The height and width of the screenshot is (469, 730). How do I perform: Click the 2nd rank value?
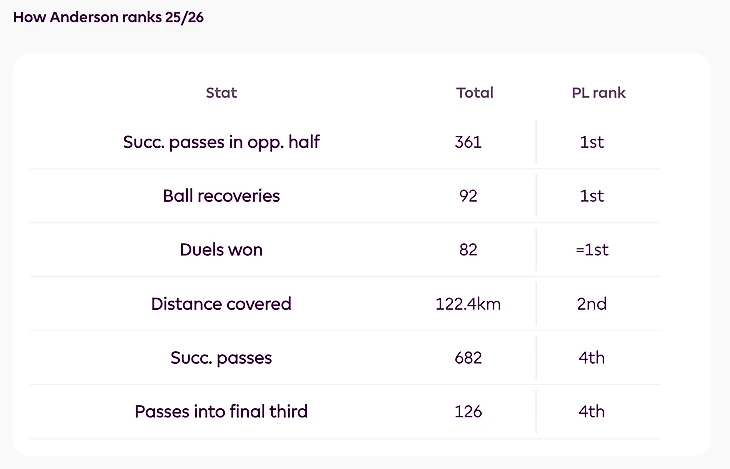click(592, 304)
